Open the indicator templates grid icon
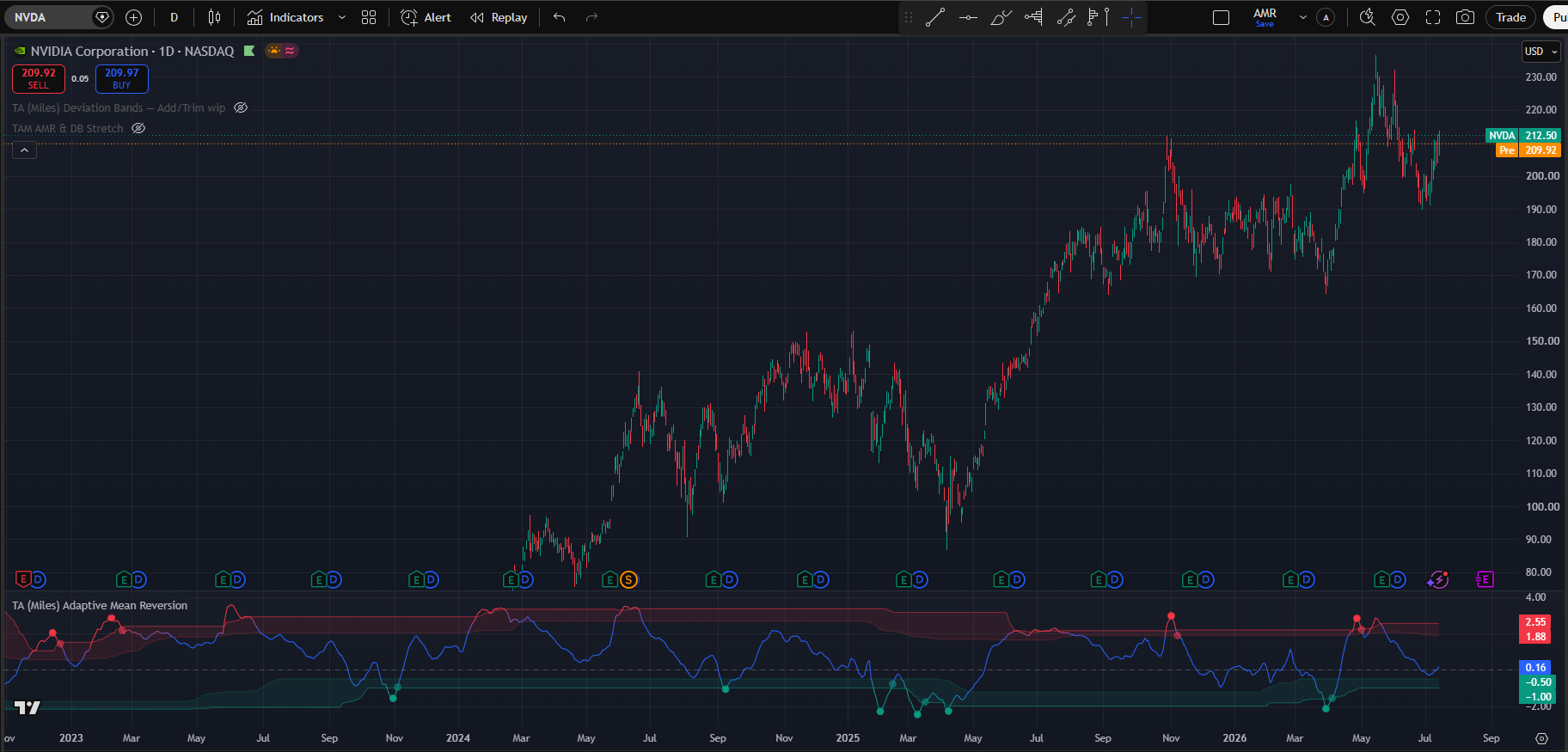 [x=369, y=17]
